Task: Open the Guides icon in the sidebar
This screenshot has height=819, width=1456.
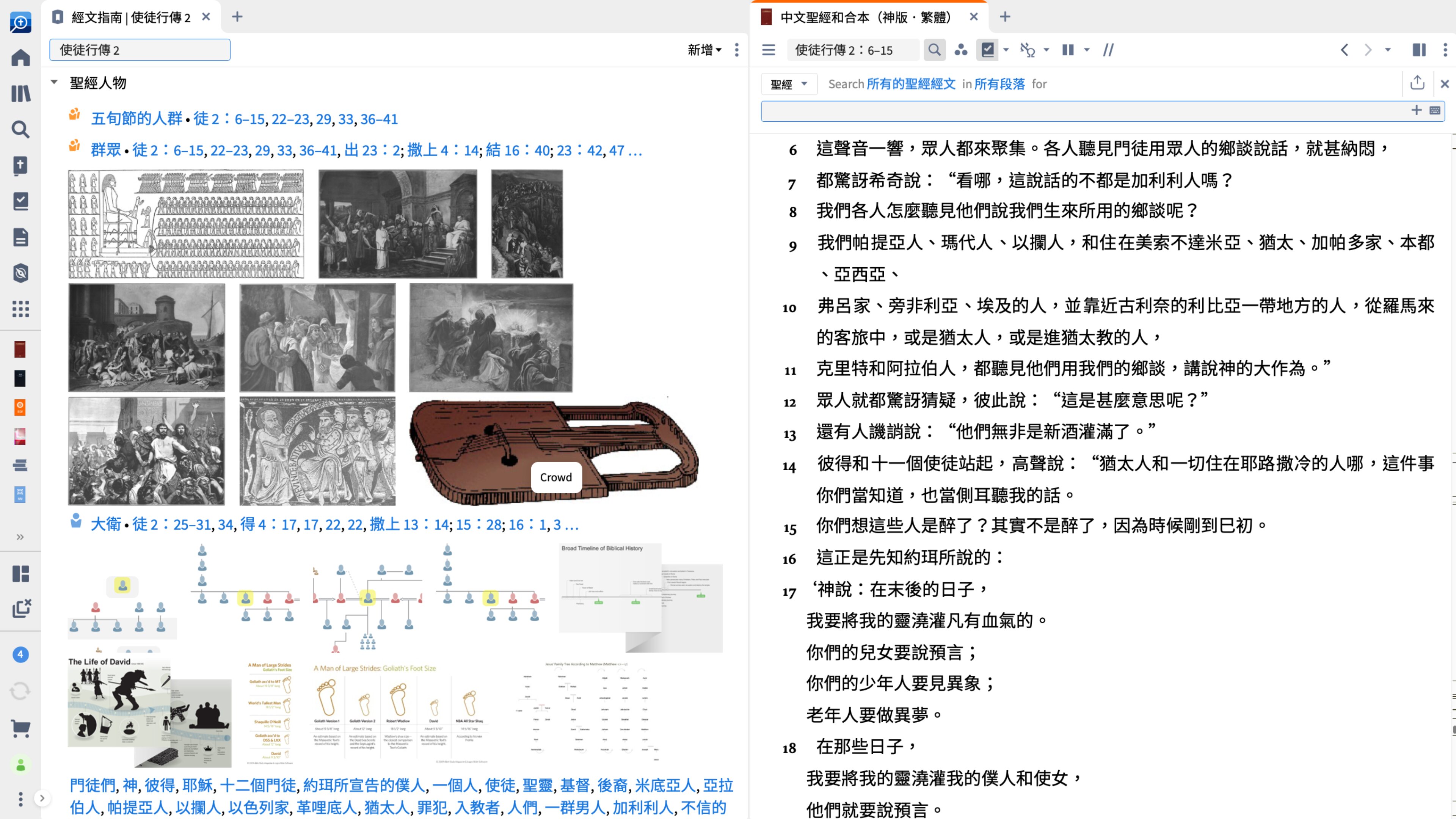Action: pyautogui.click(x=20, y=273)
